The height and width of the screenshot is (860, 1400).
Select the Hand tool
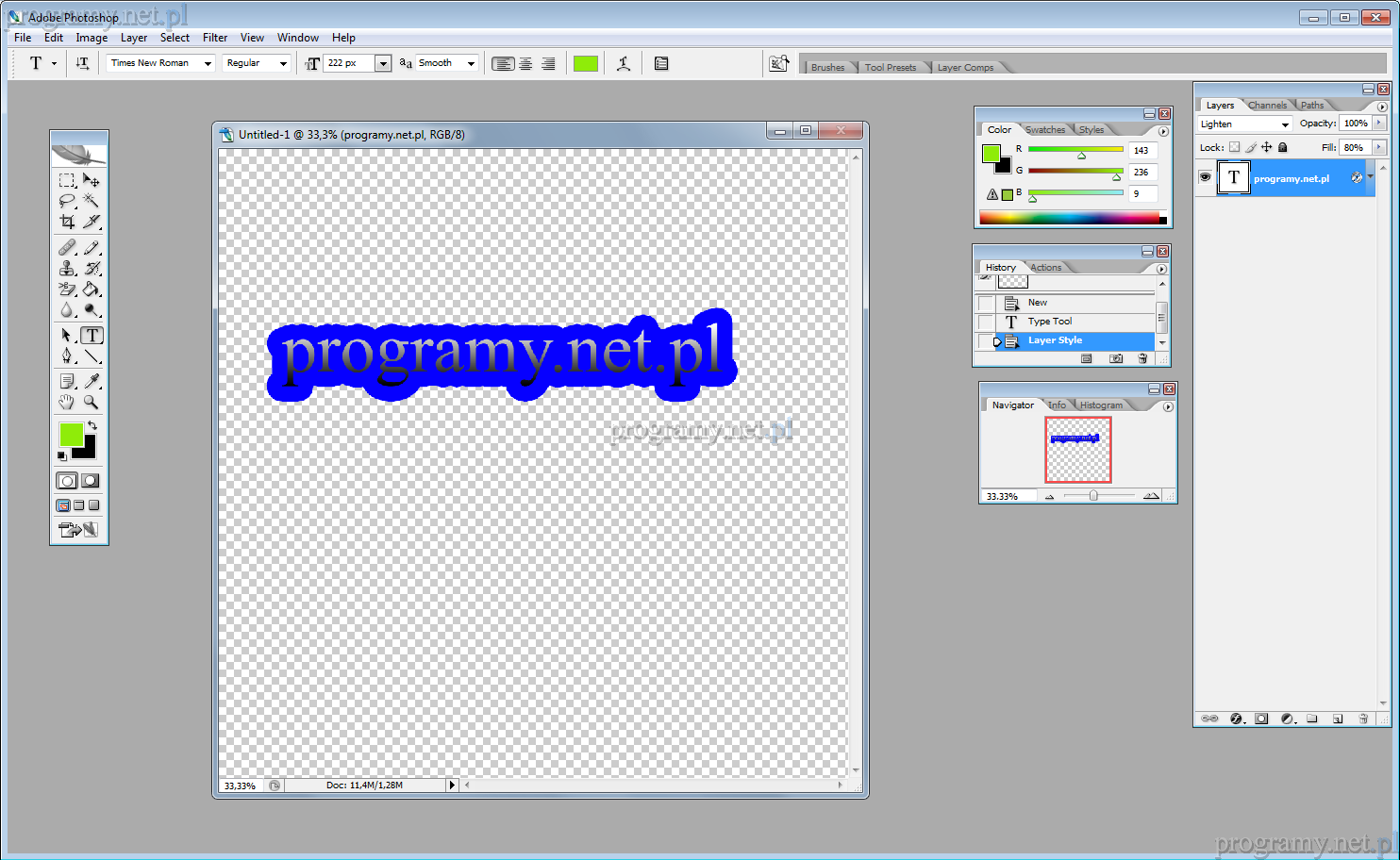tap(67, 402)
